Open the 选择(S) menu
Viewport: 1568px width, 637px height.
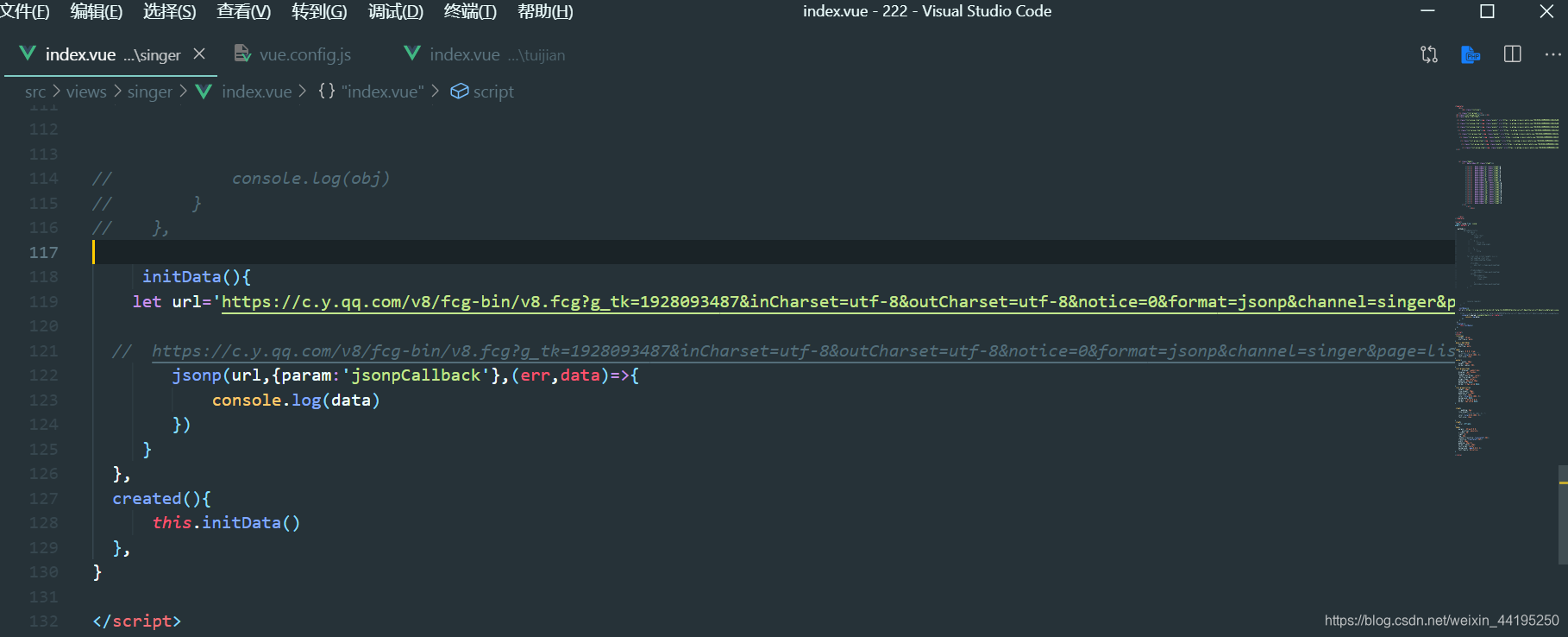[169, 11]
